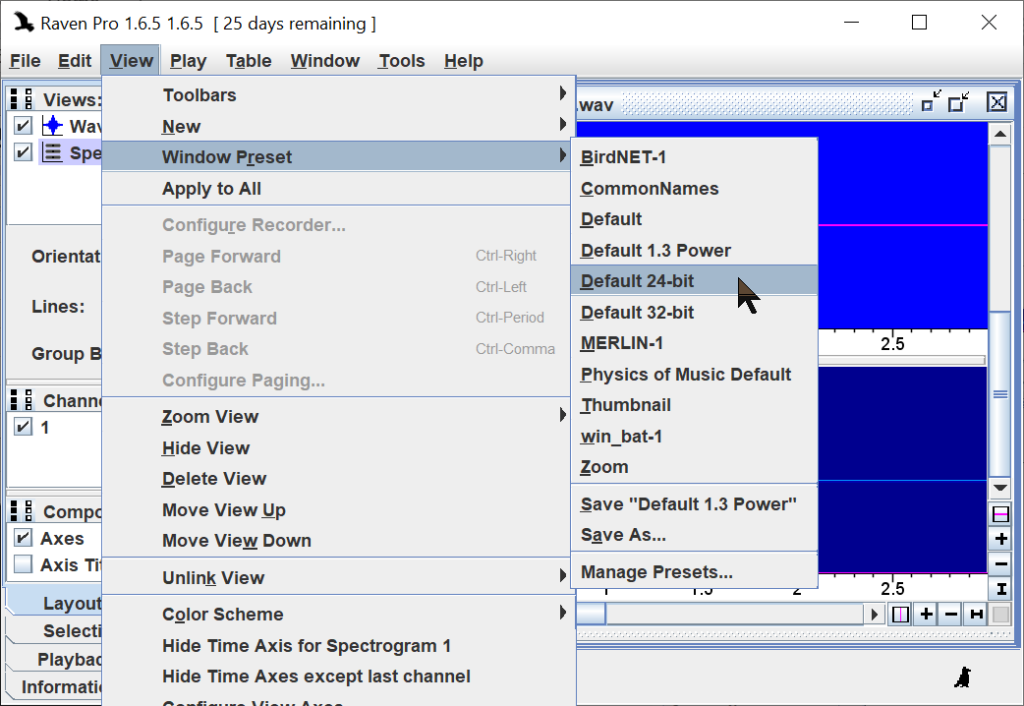Select the Thumbnail window preset
Image resolution: width=1024 pixels, height=706 pixels.
[694, 405]
